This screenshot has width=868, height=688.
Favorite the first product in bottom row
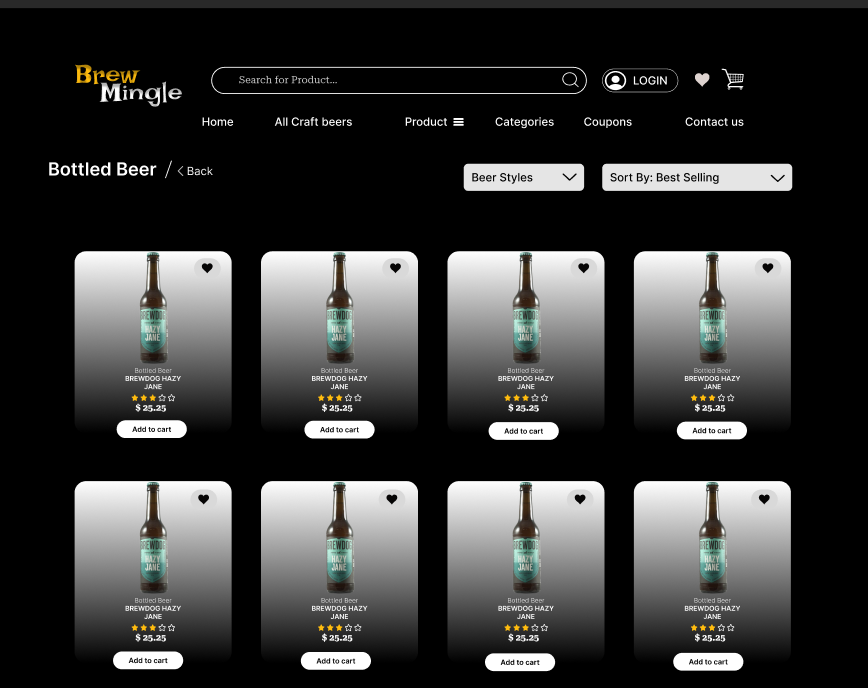(204, 499)
